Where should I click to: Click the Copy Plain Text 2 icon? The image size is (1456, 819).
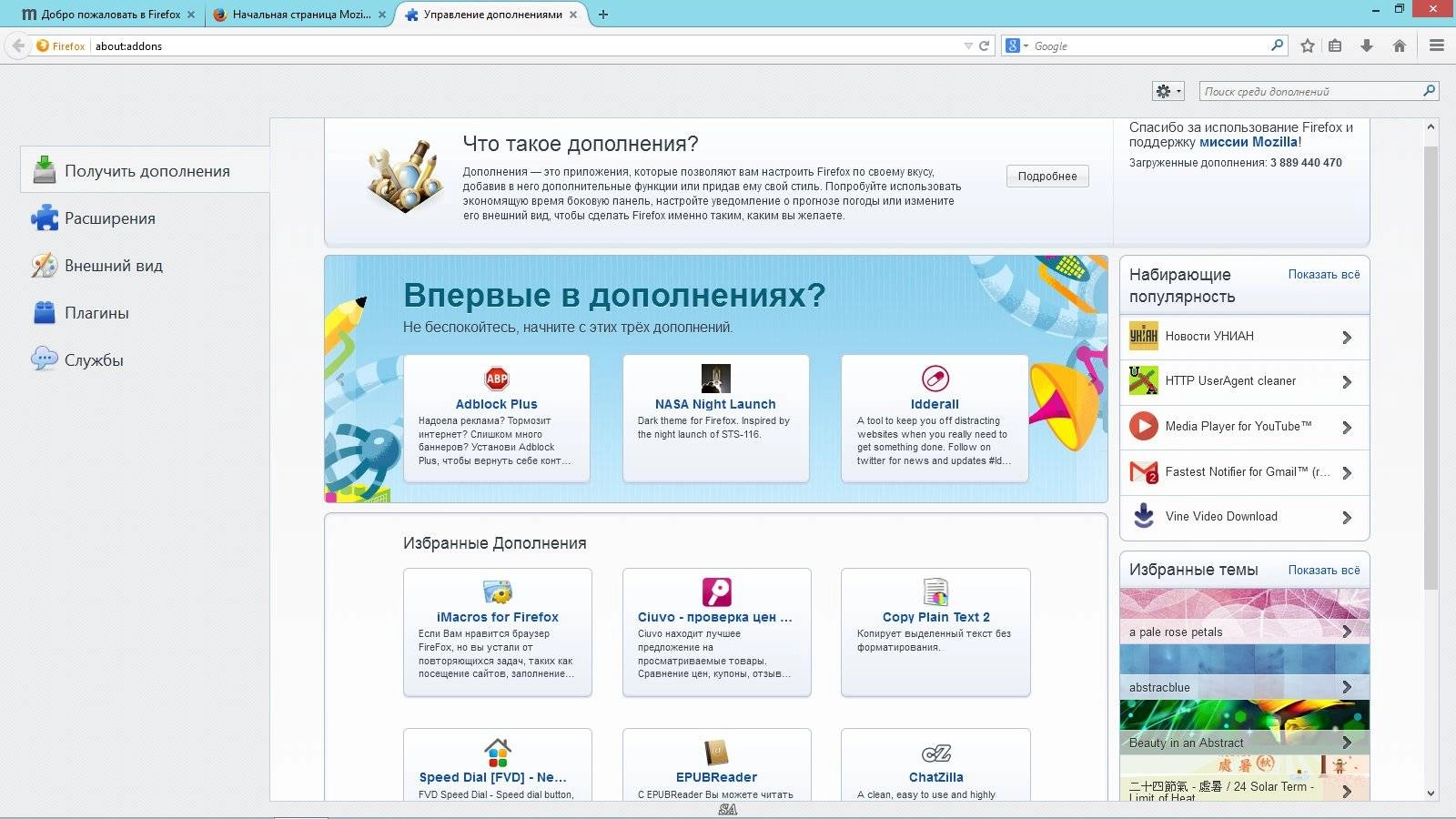pos(935,591)
